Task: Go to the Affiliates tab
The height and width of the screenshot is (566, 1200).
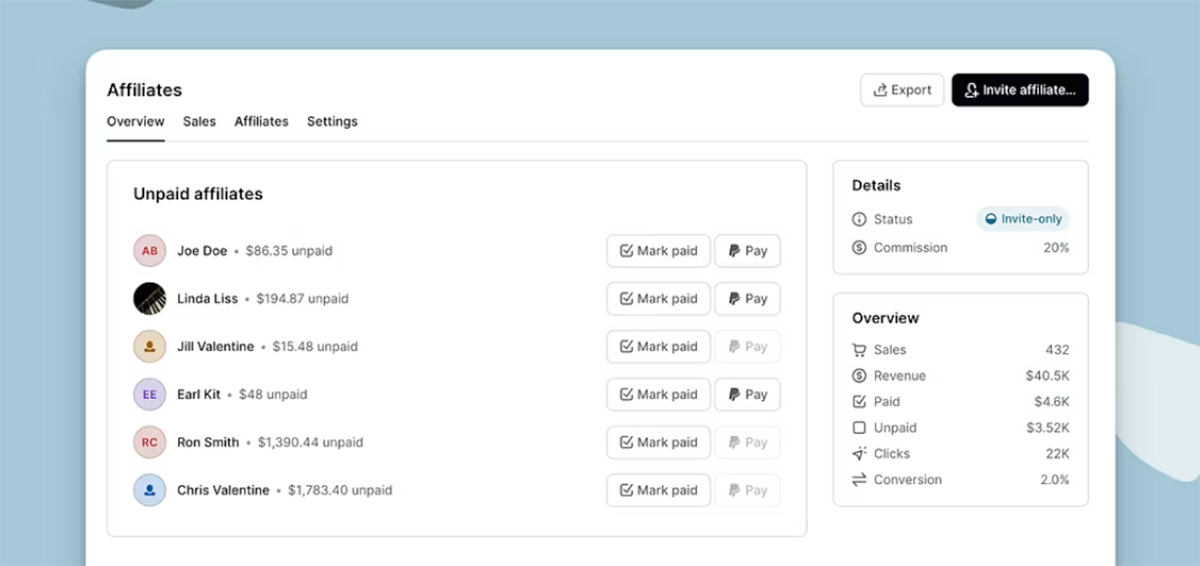Action: [261, 121]
